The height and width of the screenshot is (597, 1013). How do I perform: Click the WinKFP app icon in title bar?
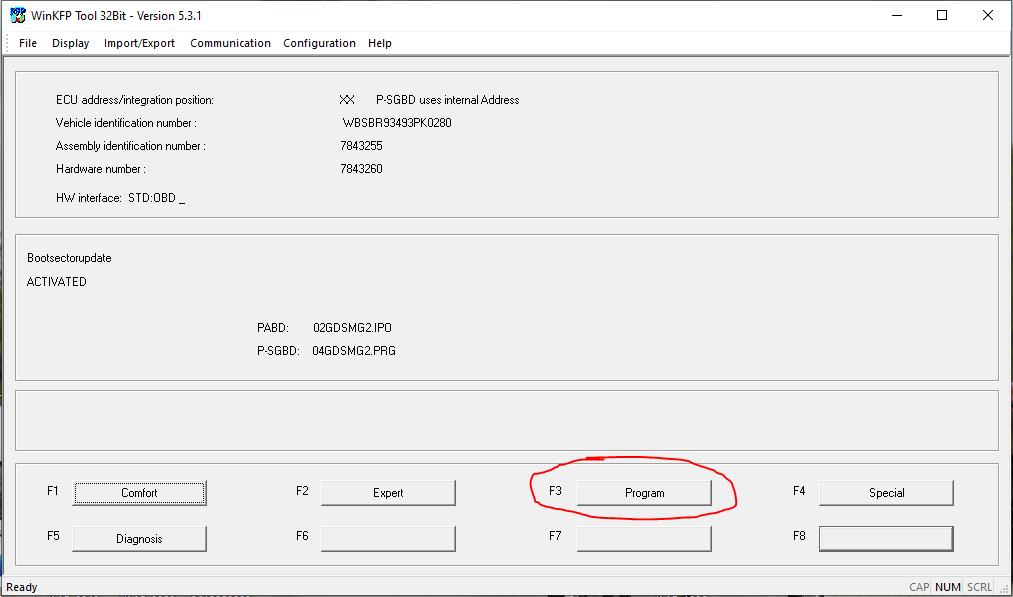click(17, 16)
